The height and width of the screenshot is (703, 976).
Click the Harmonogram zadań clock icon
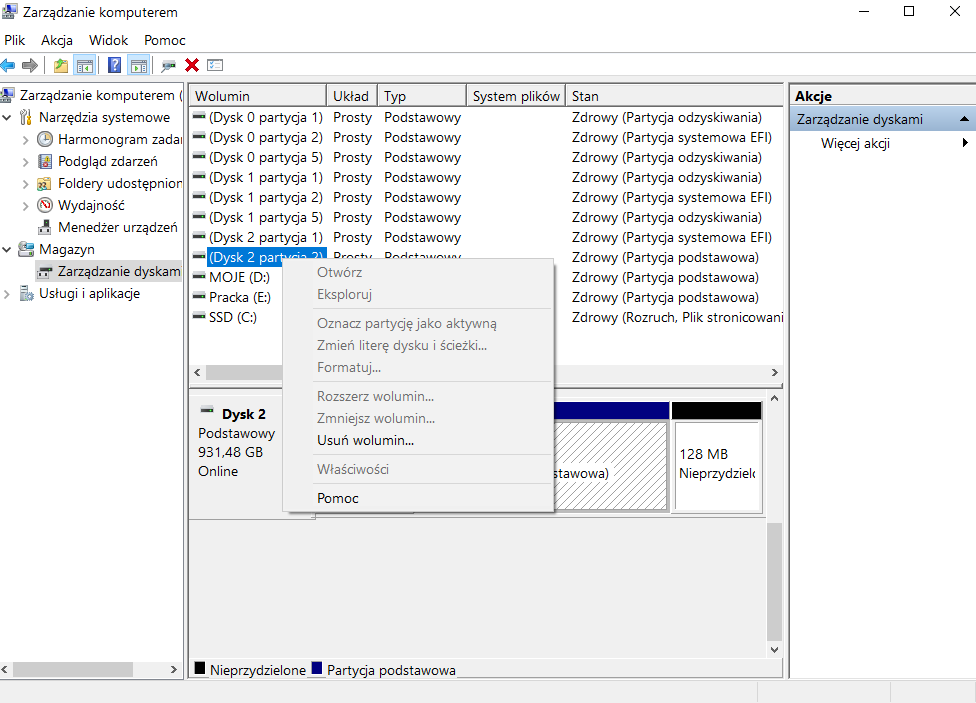[x=45, y=139]
